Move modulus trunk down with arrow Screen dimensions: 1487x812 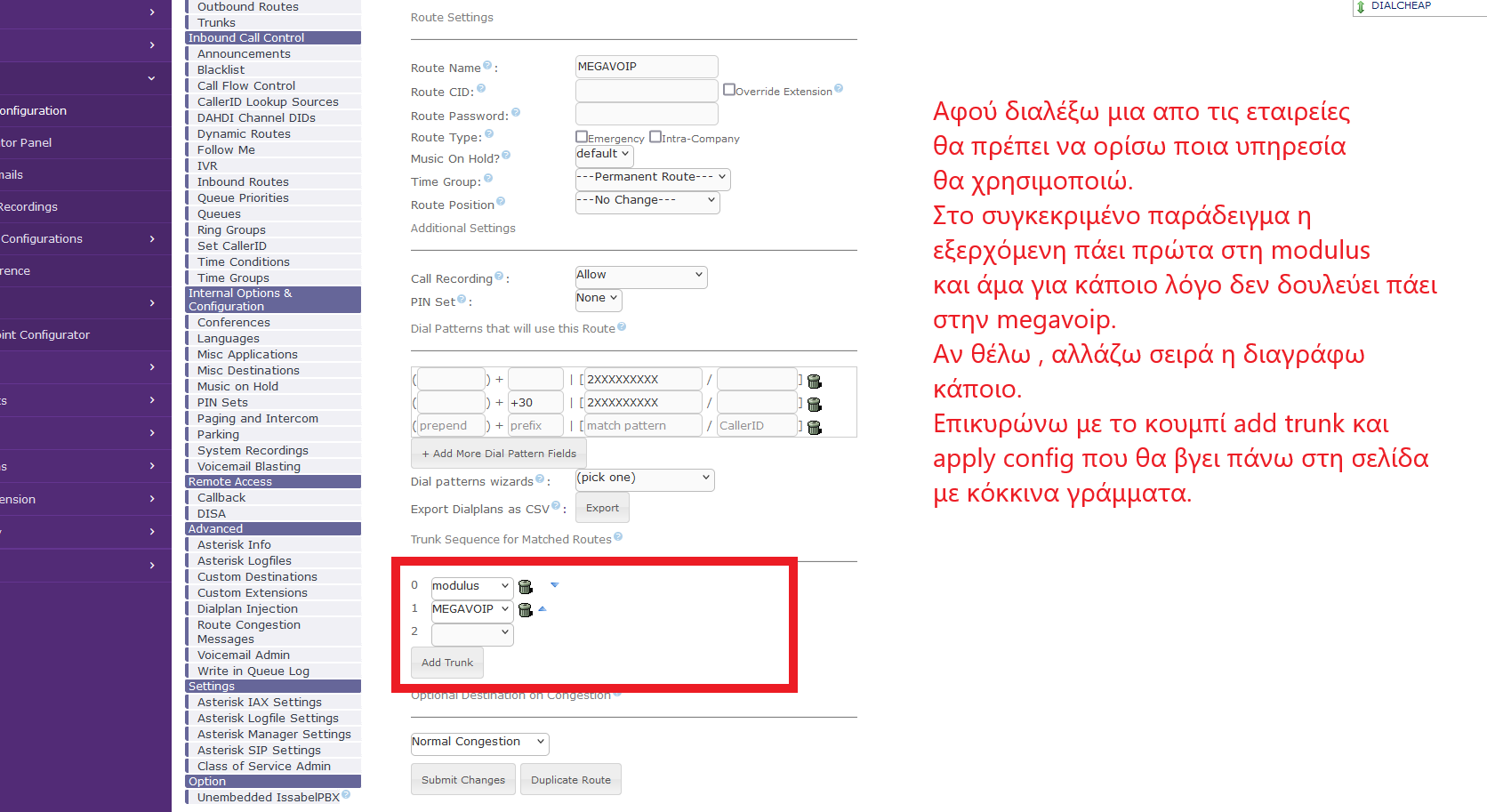555,585
